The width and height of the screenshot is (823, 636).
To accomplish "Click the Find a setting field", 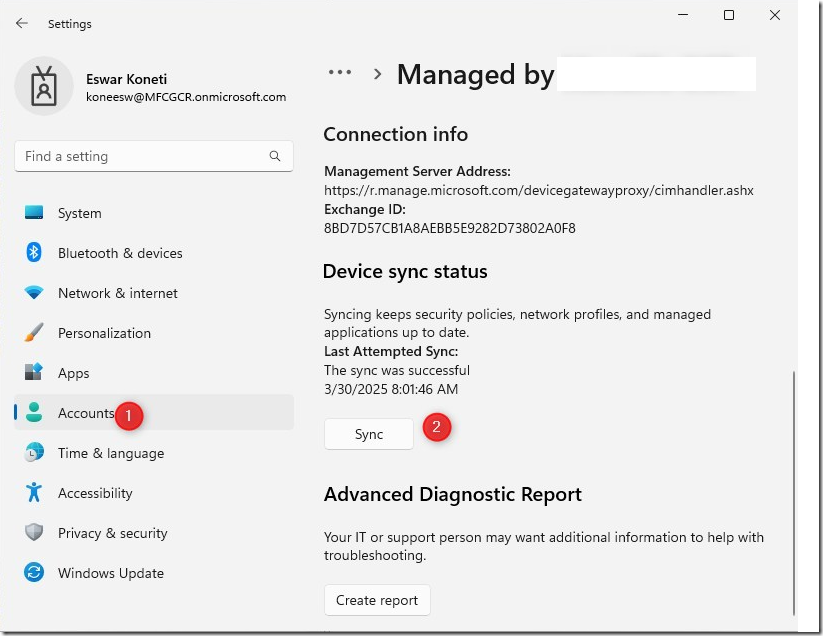I will (140, 157).
